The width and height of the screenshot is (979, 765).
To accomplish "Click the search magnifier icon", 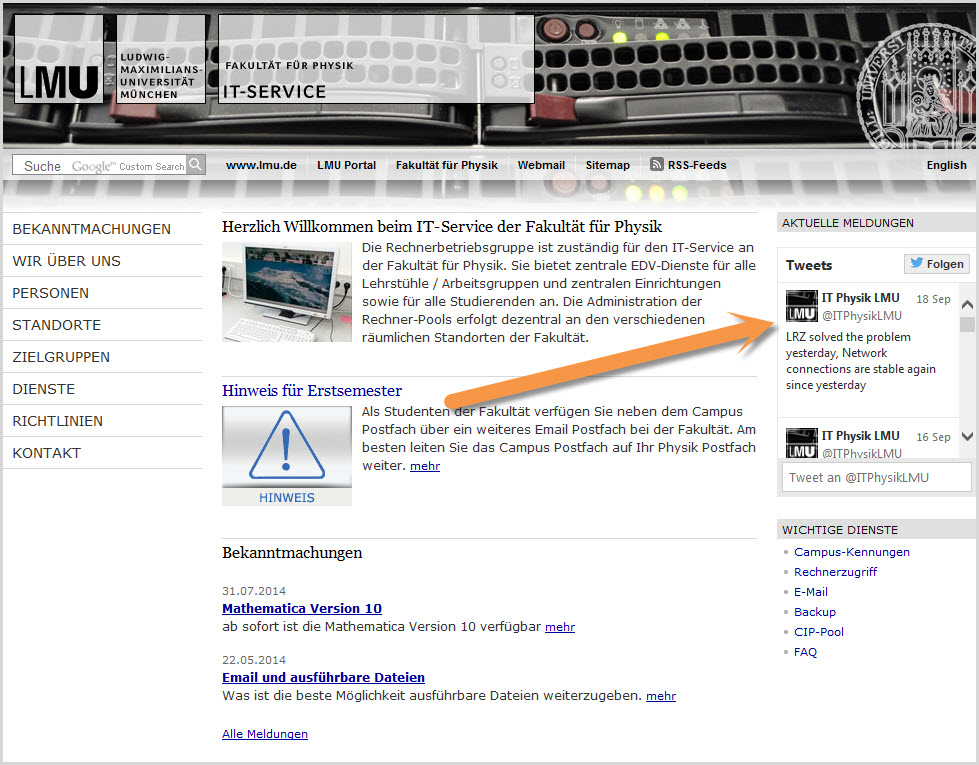I will (195, 164).
